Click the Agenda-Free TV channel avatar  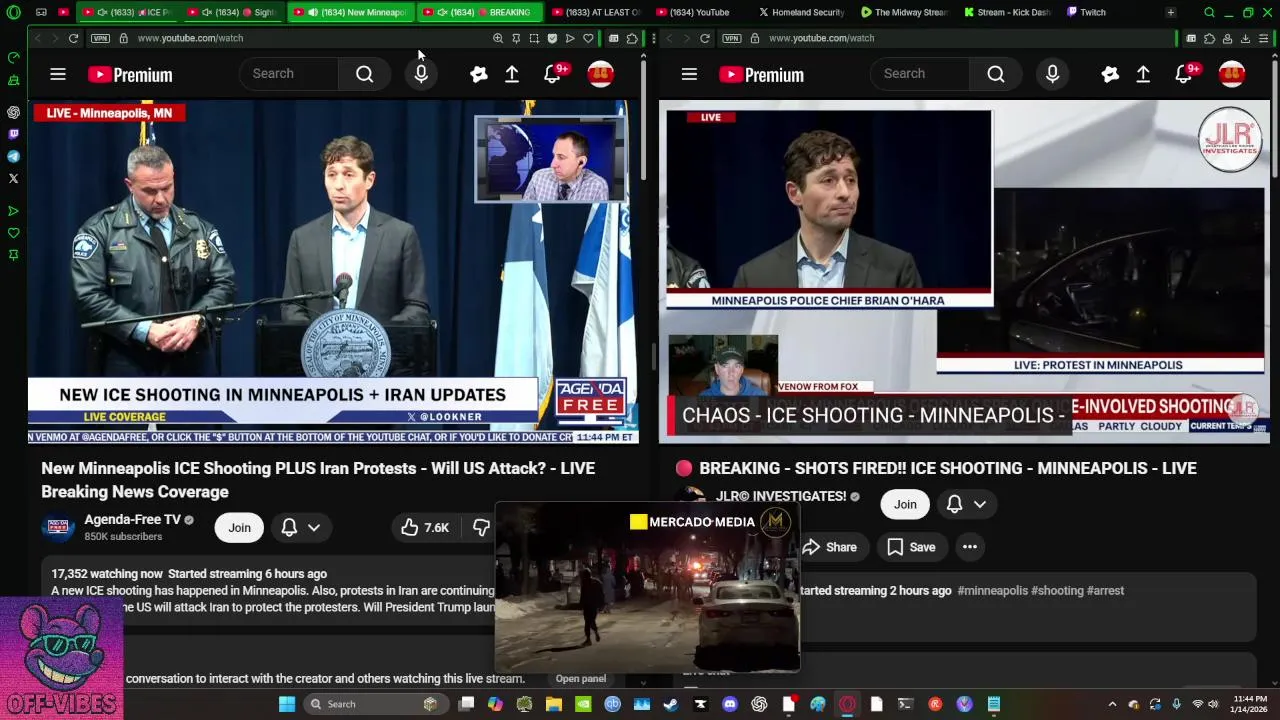point(58,528)
